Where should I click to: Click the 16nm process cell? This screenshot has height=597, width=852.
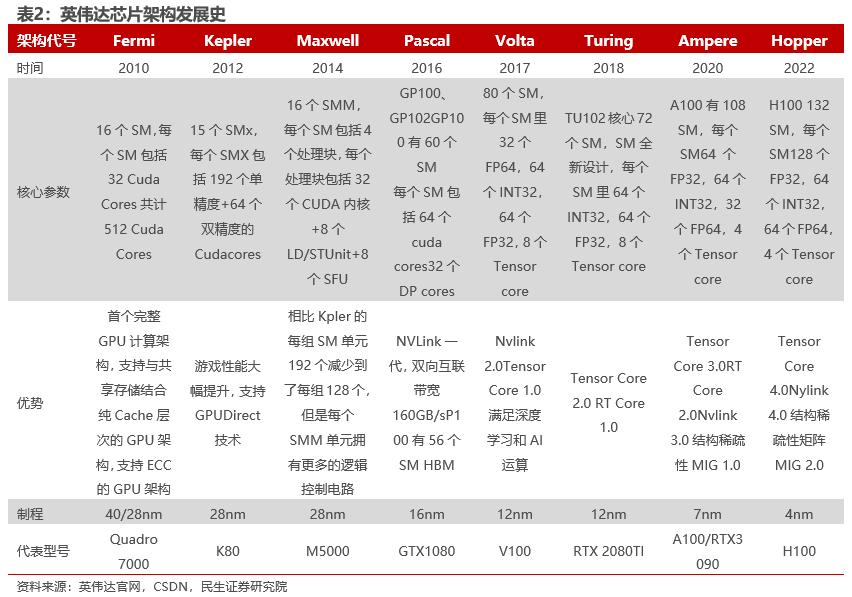tap(427, 514)
